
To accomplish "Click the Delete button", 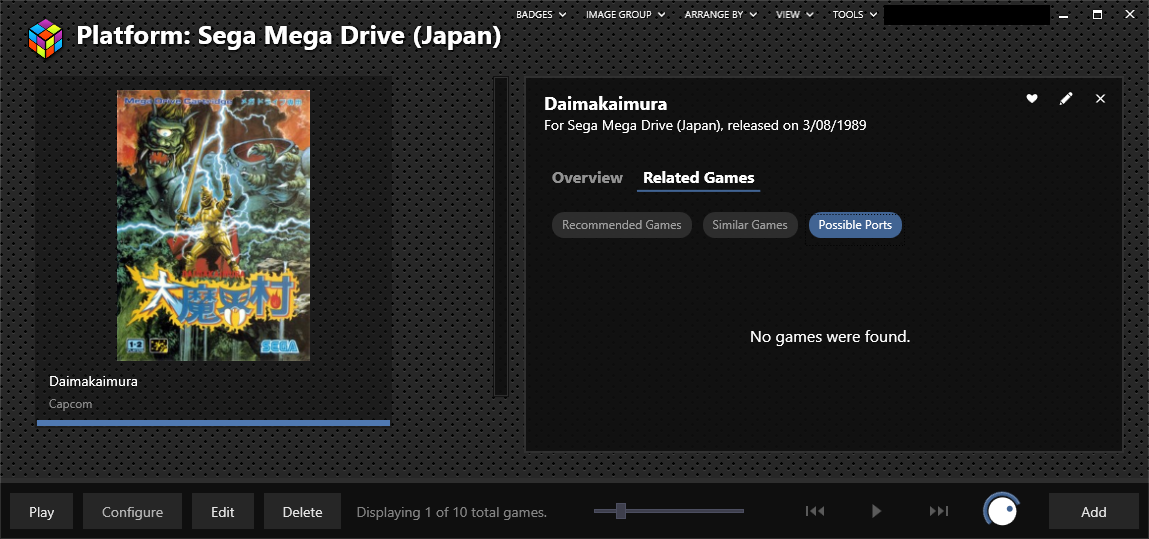I will [302, 511].
